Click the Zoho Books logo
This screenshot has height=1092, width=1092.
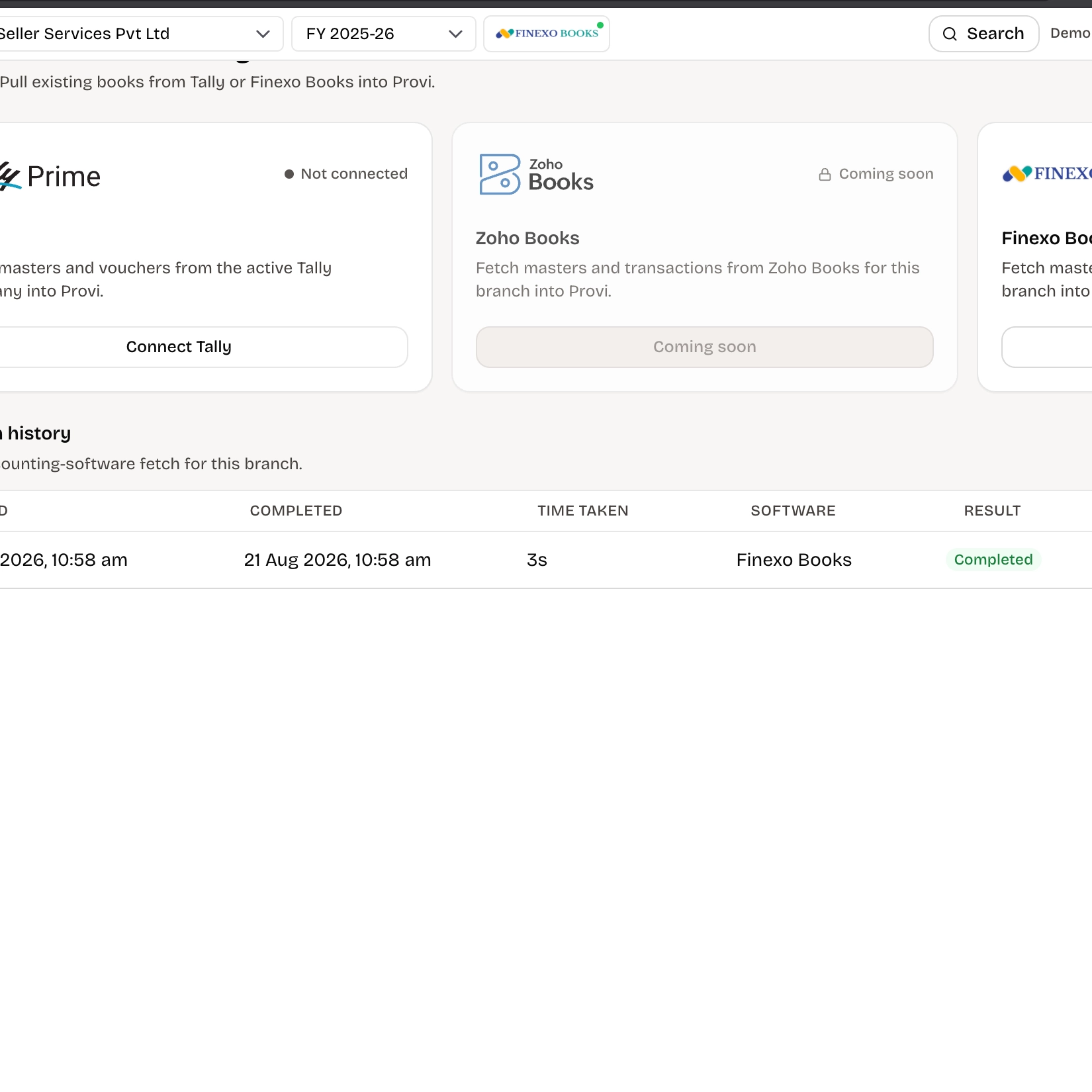537,175
